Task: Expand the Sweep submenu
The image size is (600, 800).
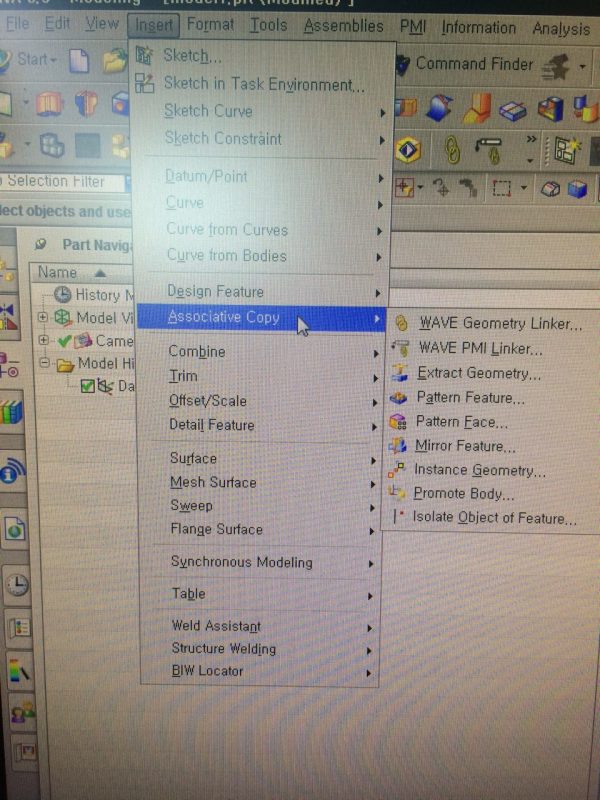Action: (x=260, y=506)
